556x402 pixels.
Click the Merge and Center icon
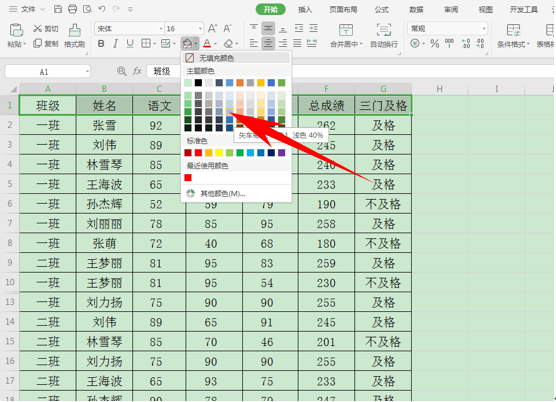click(x=346, y=30)
